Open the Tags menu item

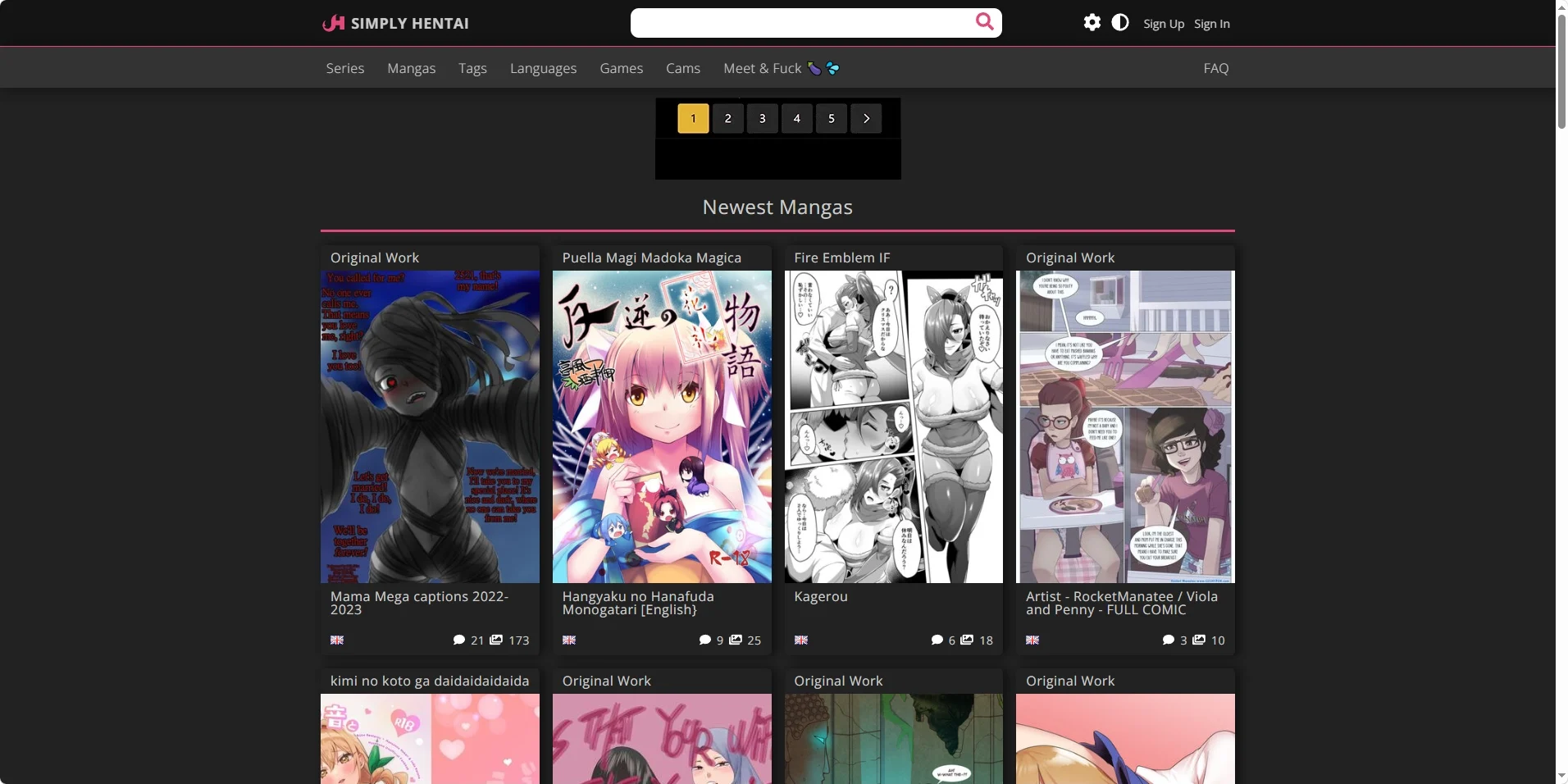click(x=472, y=68)
